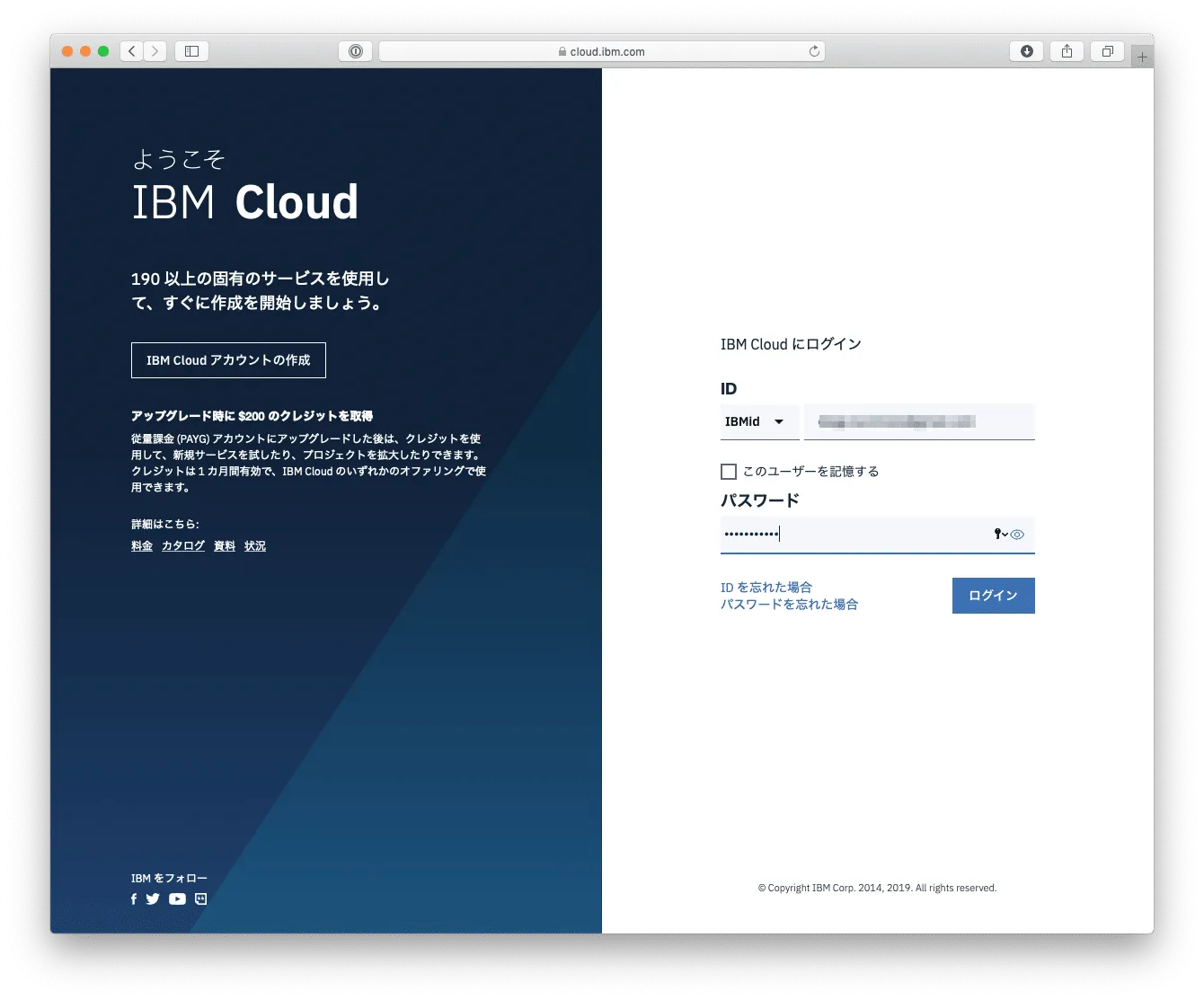Screen dimensions: 1204x1000
Task: Open the IBMid type dropdown
Action: pos(760,421)
